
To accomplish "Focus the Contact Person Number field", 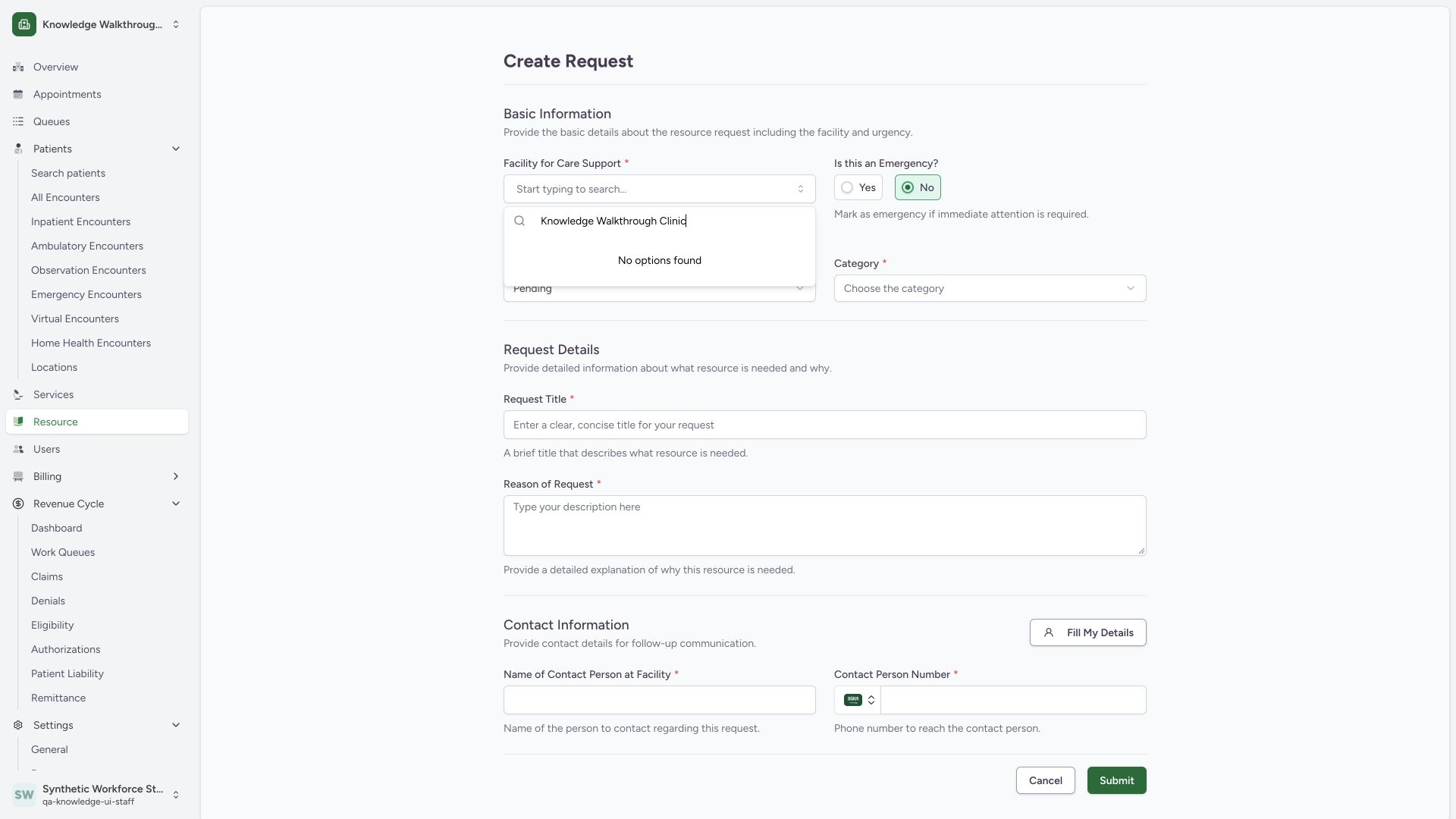I will click(1013, 700).
